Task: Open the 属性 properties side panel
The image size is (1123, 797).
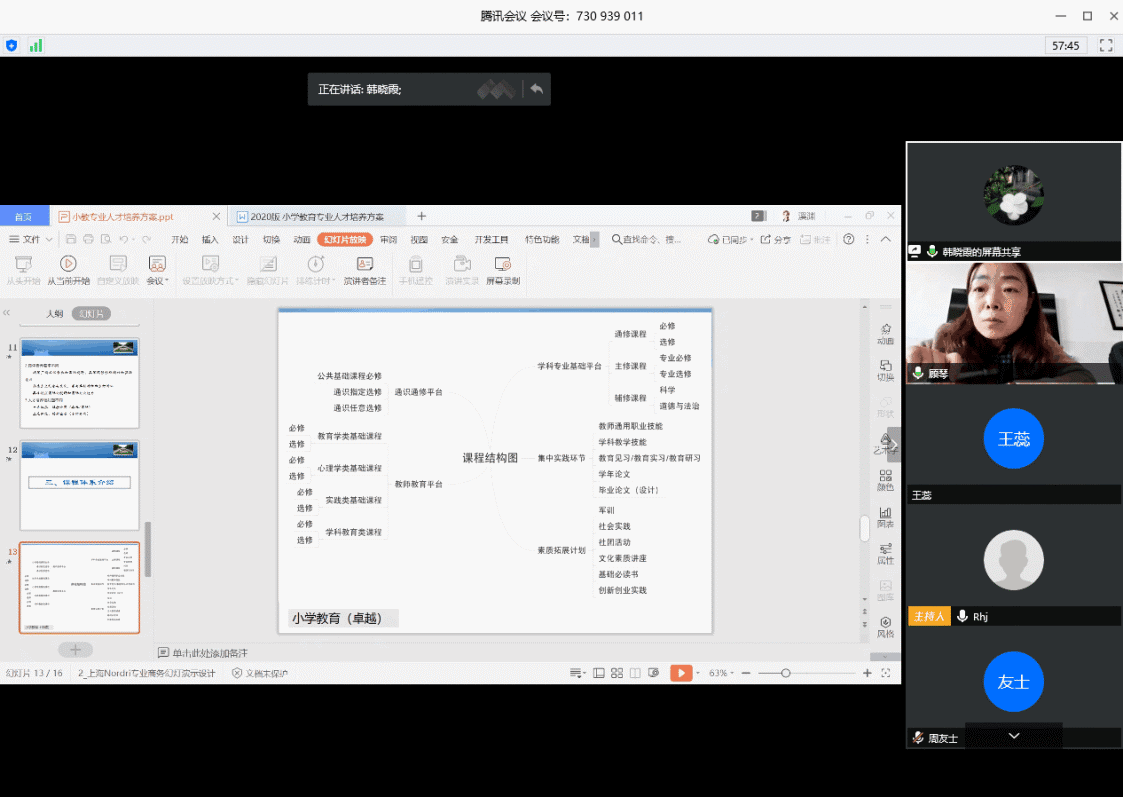Action: pos(885,554)
